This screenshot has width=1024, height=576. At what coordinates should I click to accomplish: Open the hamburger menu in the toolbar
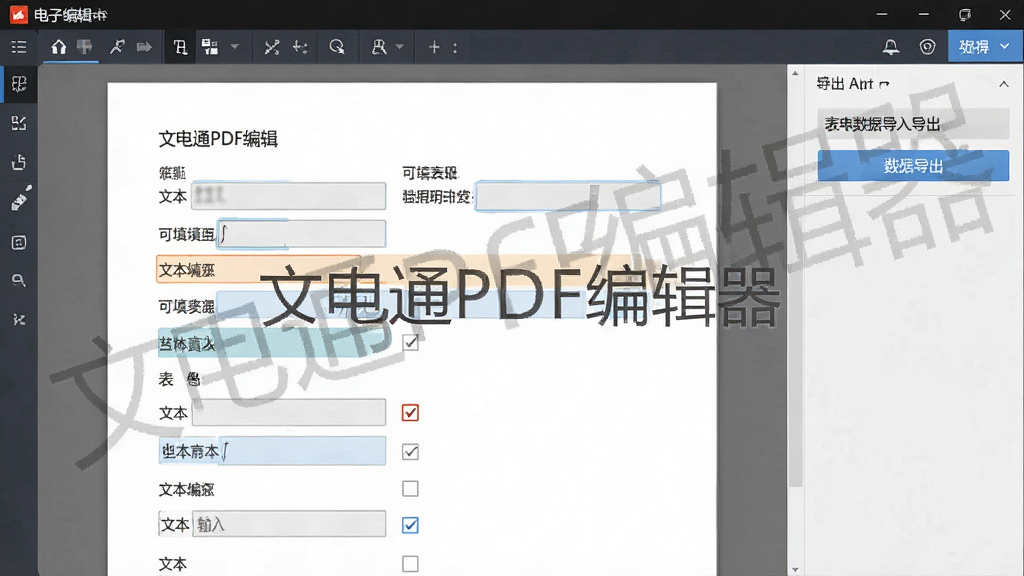click(19, 47)
